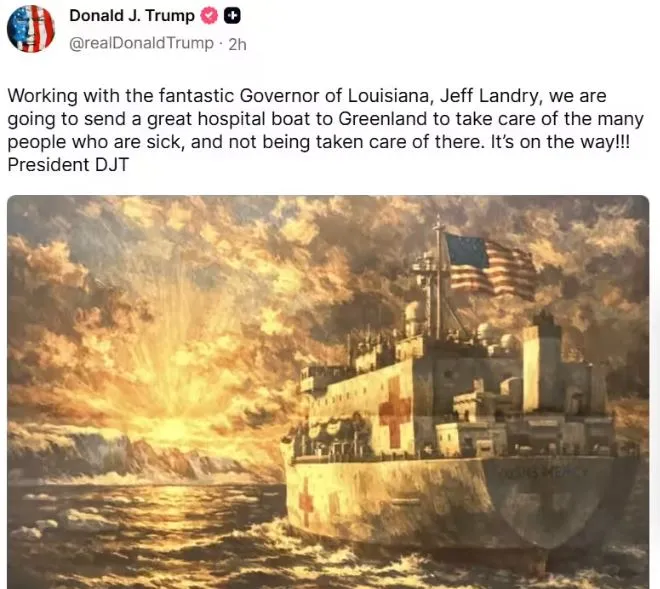Click "It's on the way!!!" sentence
This screenshot has height=589, width=660.
pos(560,142)
